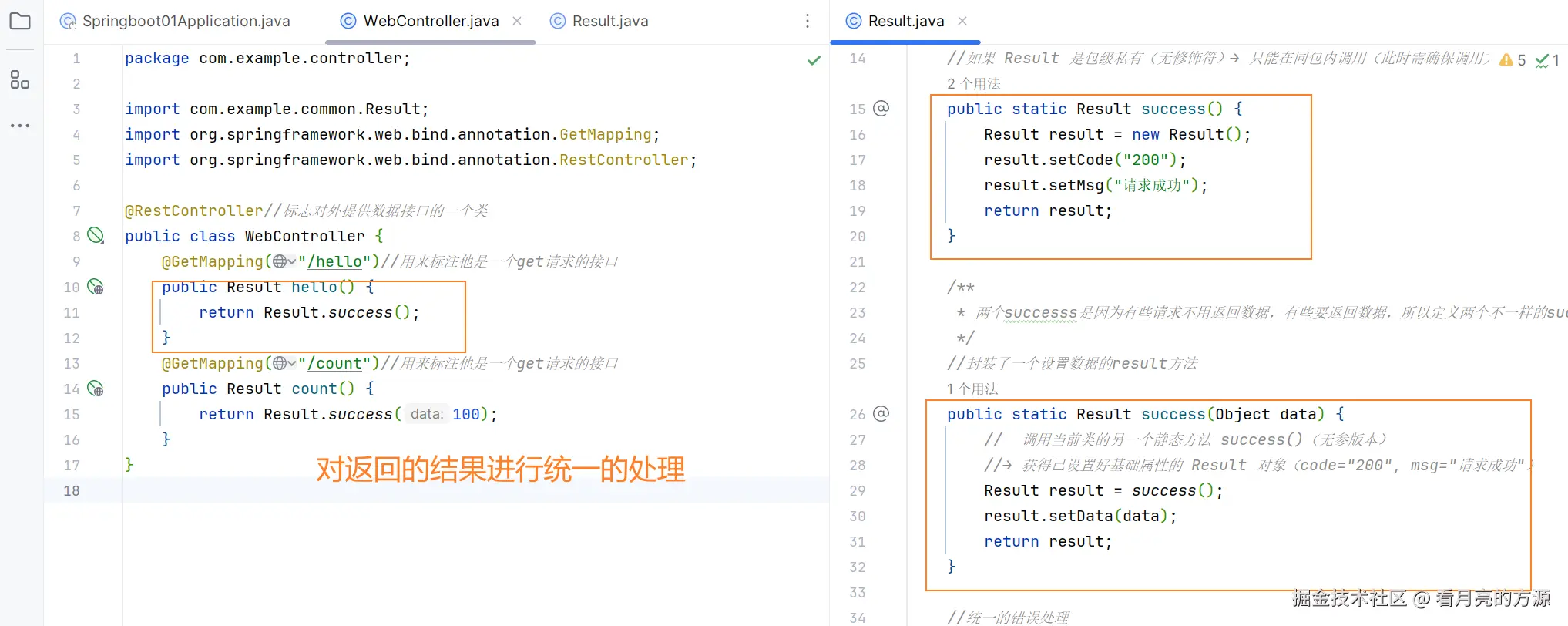
Task: Click the @RestController annotation on line 7
Action: point(194,210)
